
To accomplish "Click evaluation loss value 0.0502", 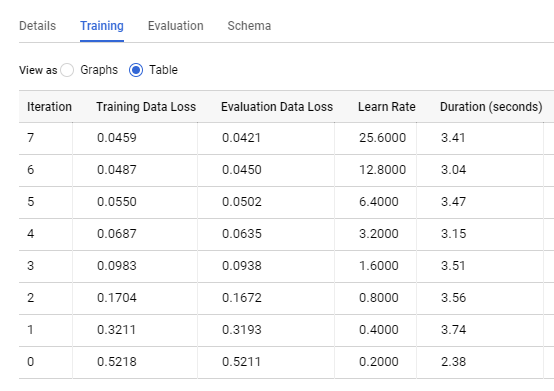I will [242, 202].
